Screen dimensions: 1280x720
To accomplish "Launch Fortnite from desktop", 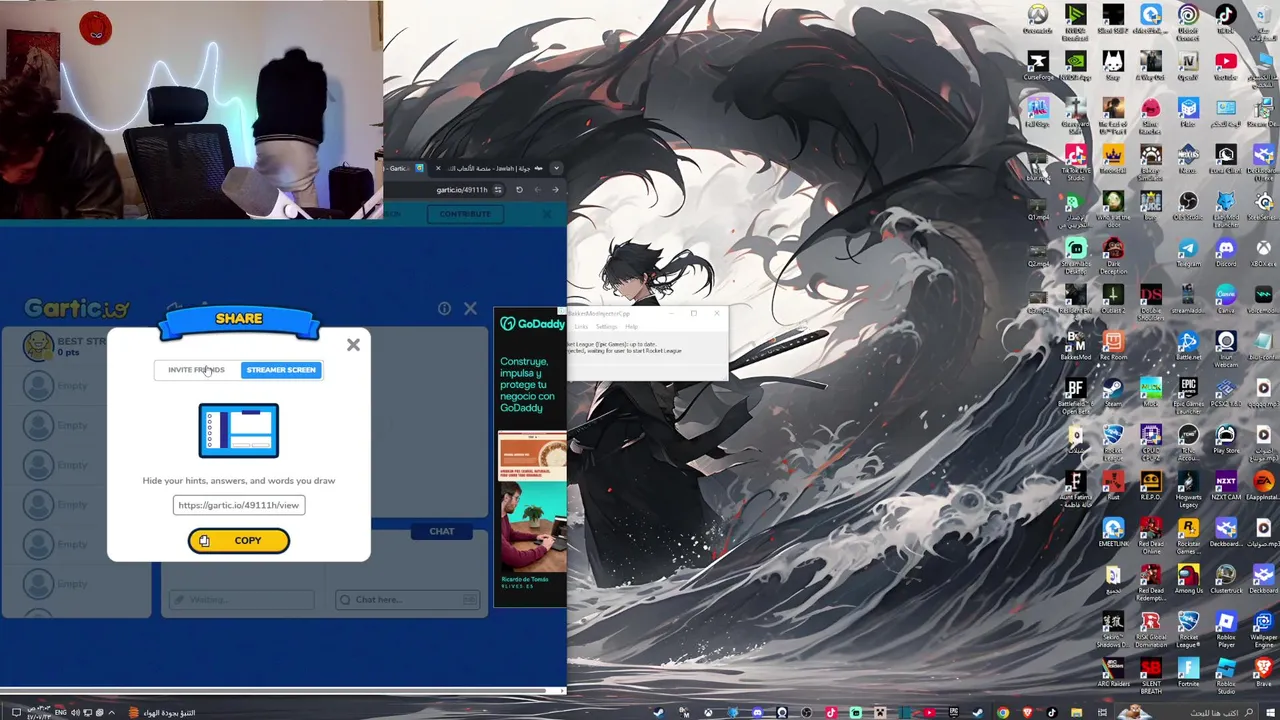I will (x=1188, y=673).
